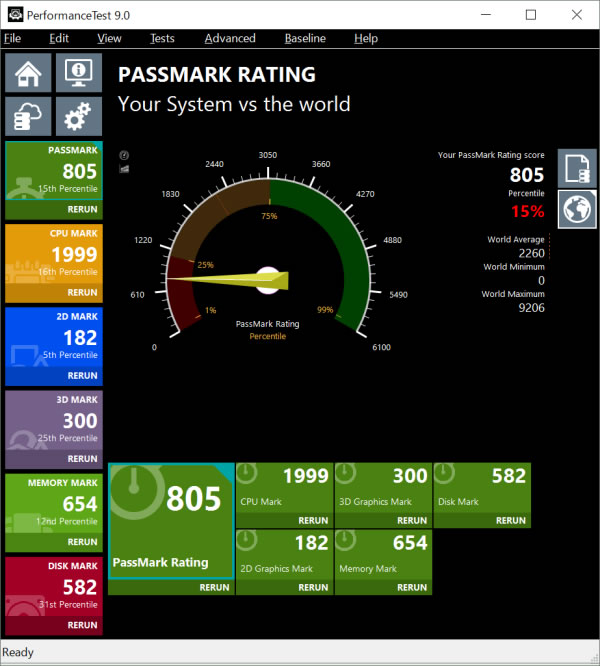
Task: Click the "2D Graphics Mark" label
Action: pos(276,568)
